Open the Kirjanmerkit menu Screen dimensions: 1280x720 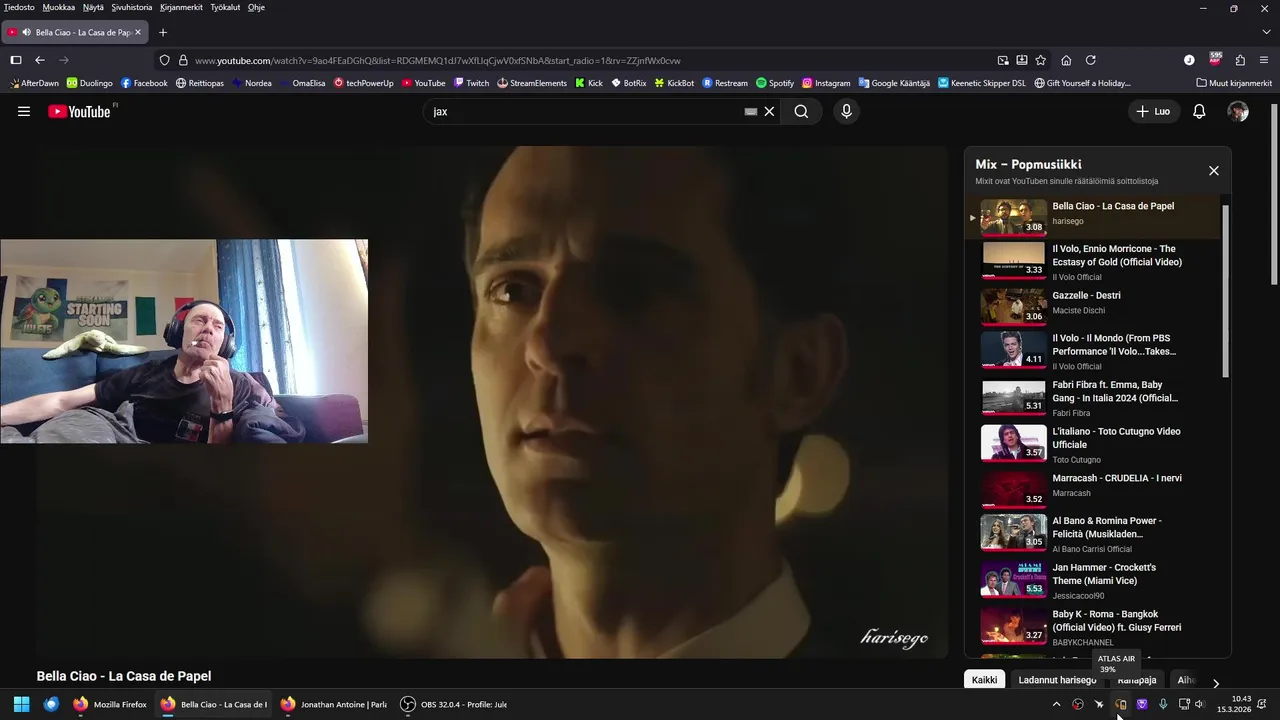[x=181, y=7]
